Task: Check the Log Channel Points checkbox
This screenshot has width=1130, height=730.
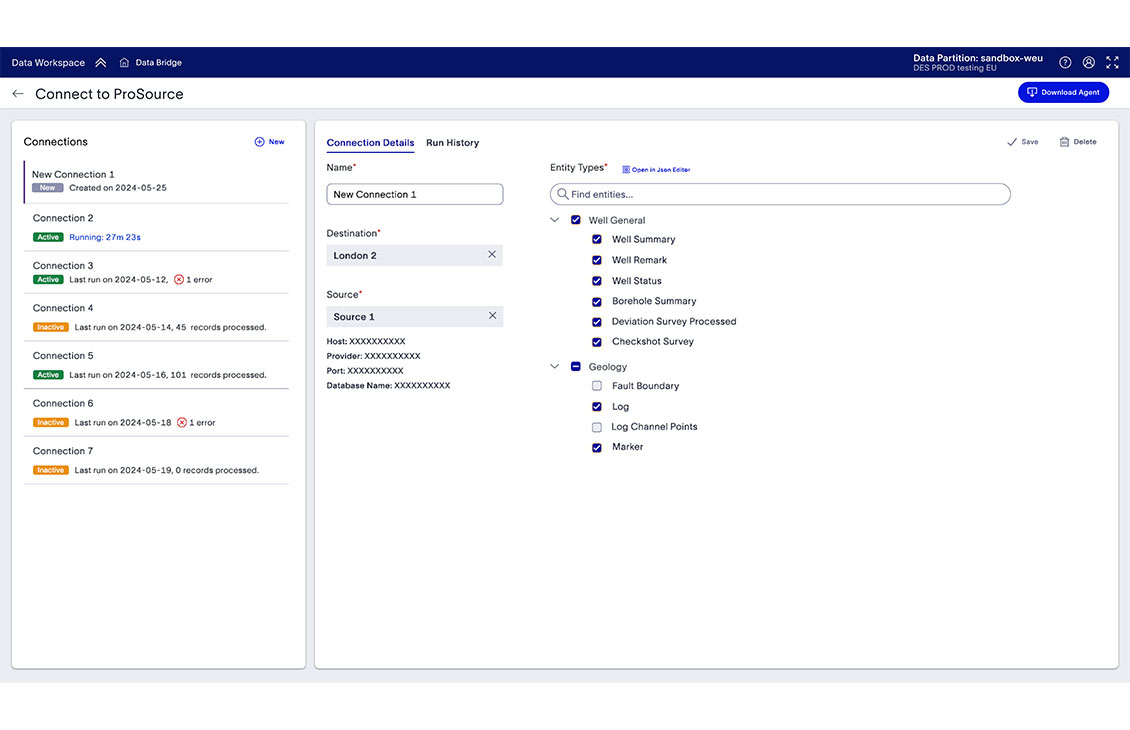Action: (597, 427)
